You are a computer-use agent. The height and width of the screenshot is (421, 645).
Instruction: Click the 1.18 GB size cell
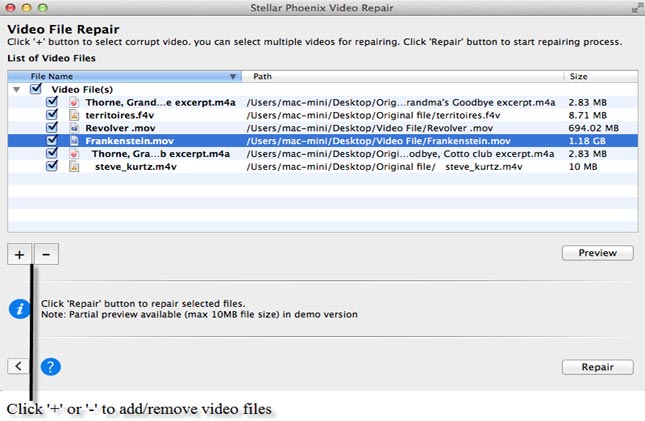(587, 141)
